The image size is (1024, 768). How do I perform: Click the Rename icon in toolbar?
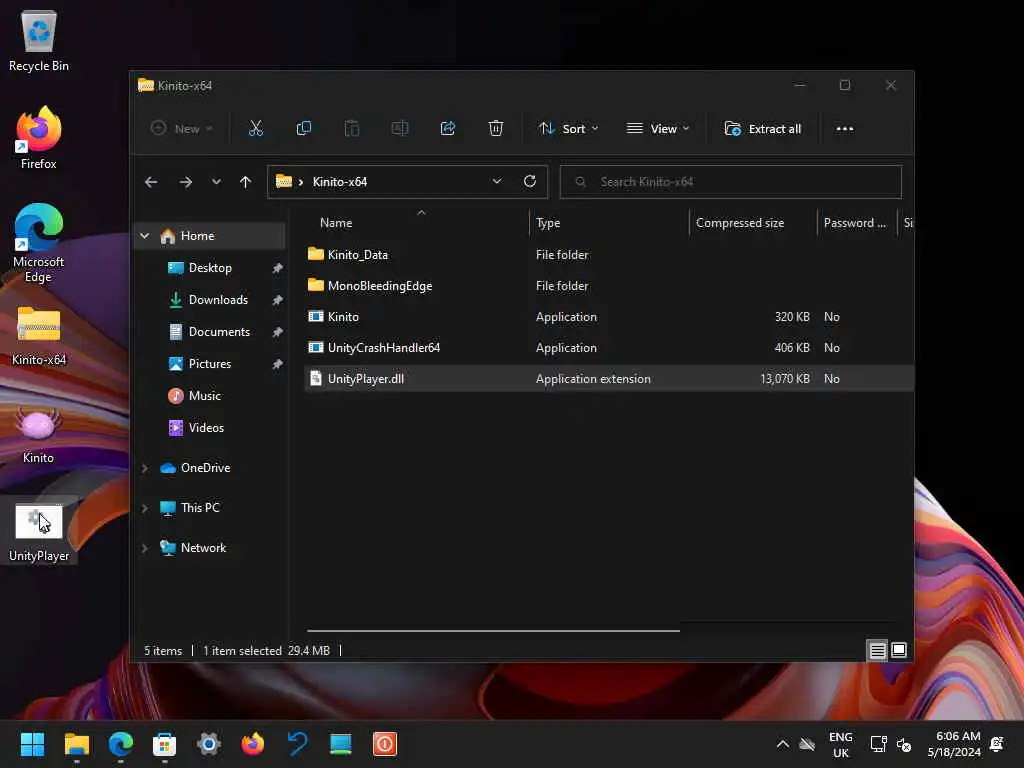click(400, 129)
